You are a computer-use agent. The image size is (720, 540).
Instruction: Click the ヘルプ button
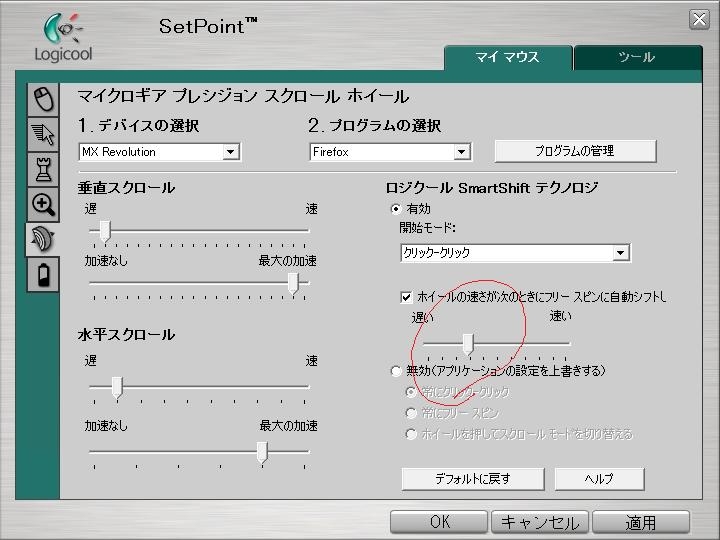599,479
